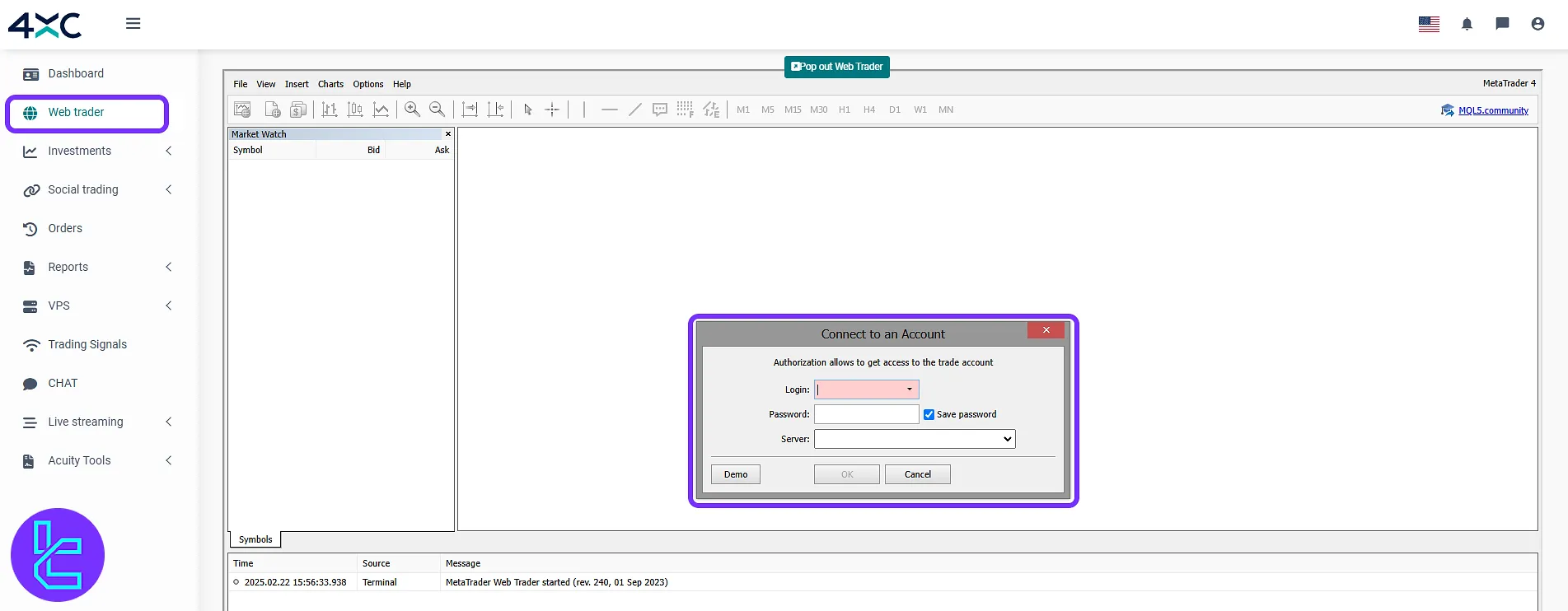Image resolution: width=1568 pixels, height=611 pixels.
Task: Click the New Order dollar icon
Action: click(298, 110)
